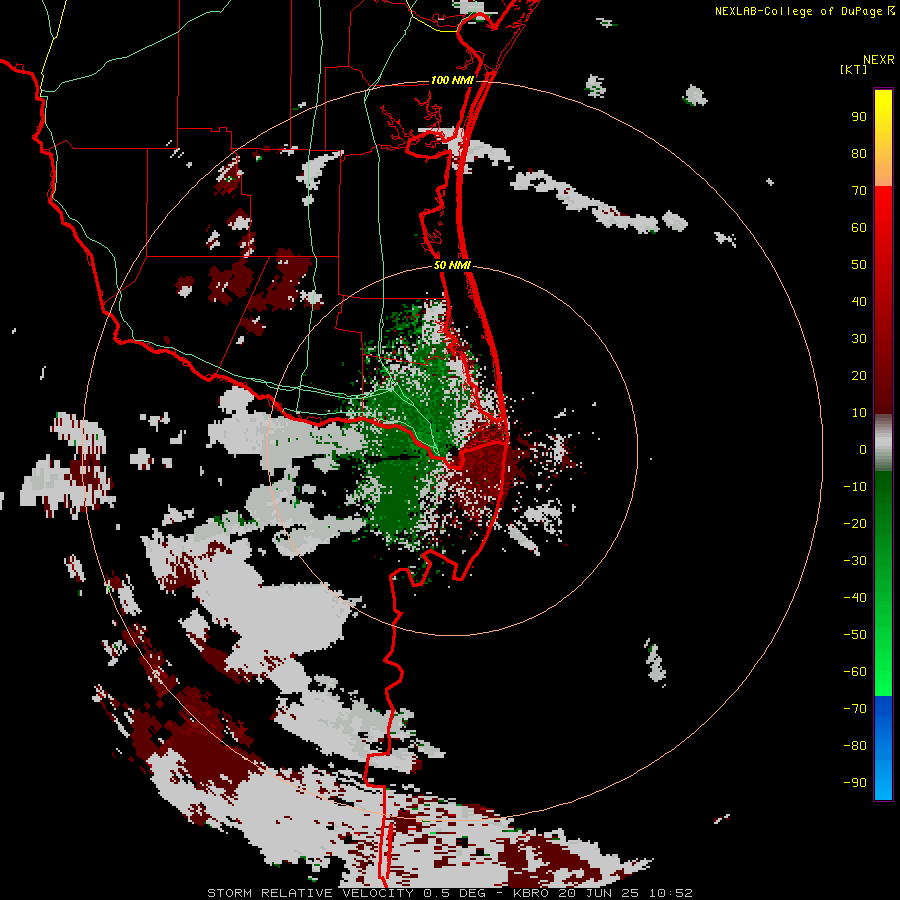
Task: Click the '10' value on the velocity scale
Action: point(859,413)
